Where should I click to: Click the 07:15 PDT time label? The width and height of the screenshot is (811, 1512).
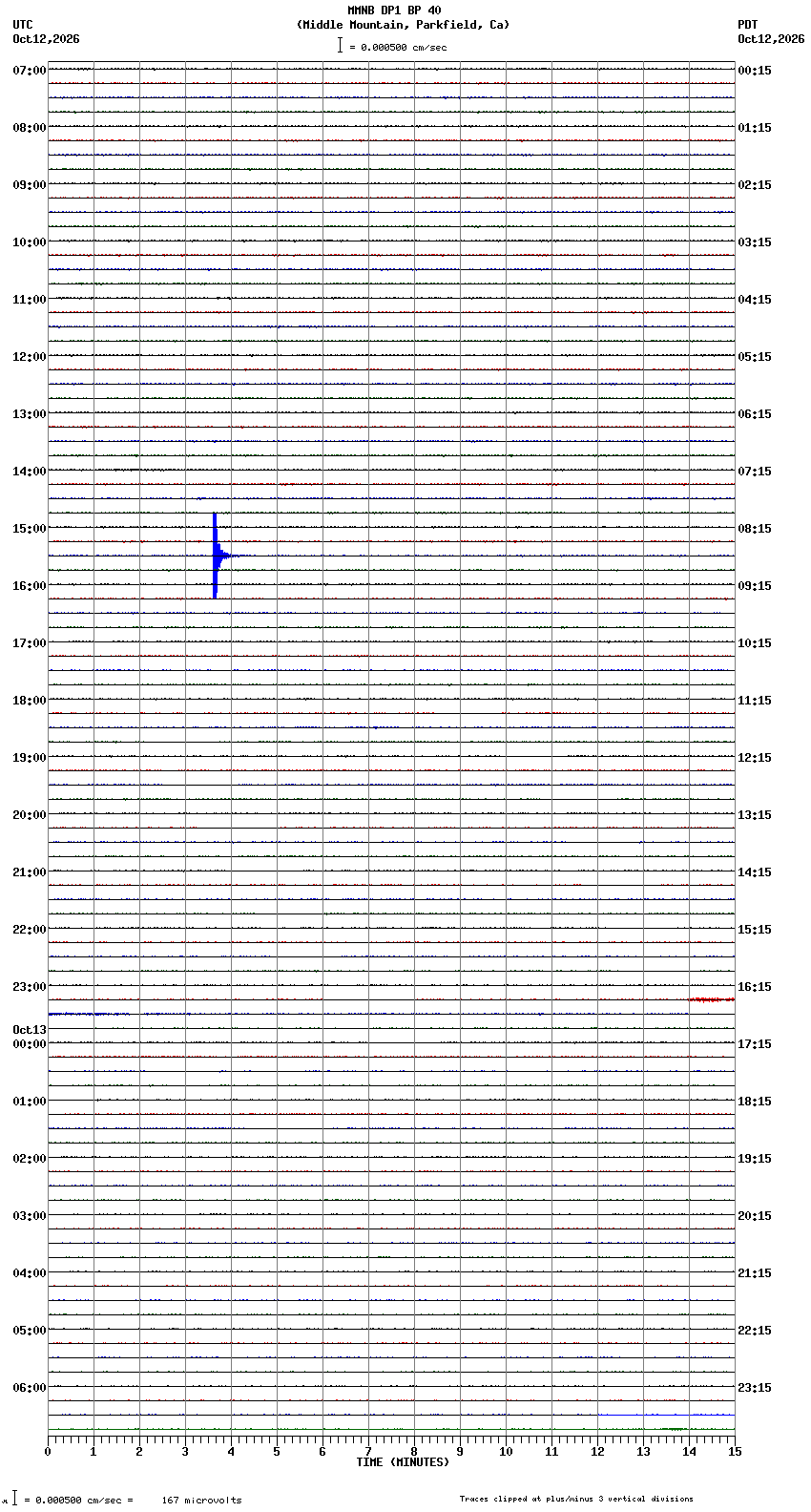(755, 472)
